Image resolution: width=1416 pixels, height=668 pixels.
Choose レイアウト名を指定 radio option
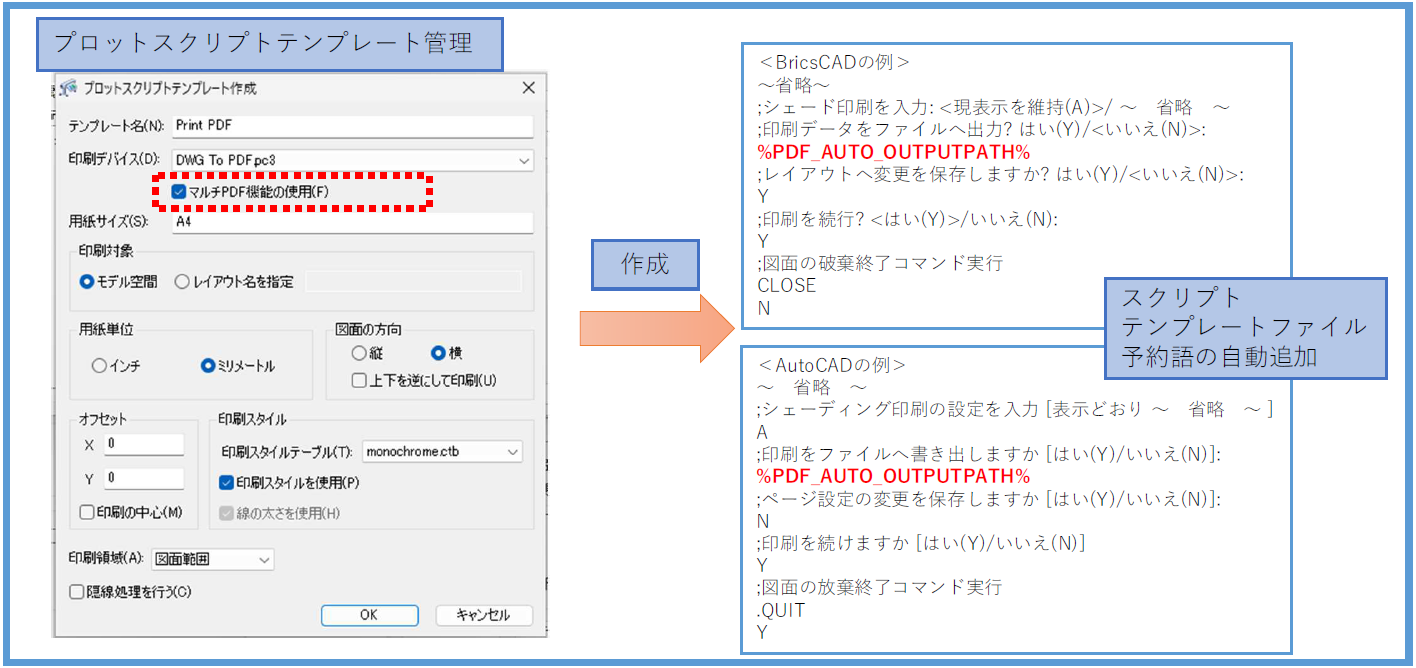click(x=182, y=282)
